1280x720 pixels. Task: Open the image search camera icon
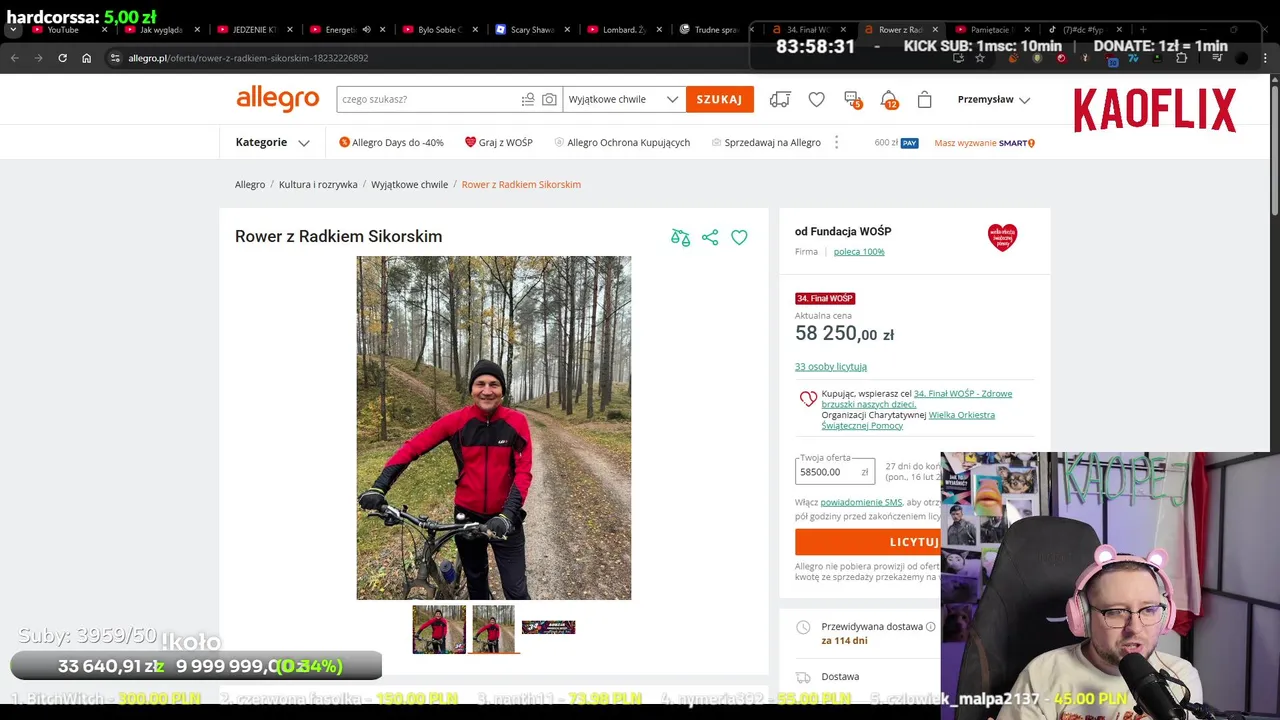pos(549,99)
